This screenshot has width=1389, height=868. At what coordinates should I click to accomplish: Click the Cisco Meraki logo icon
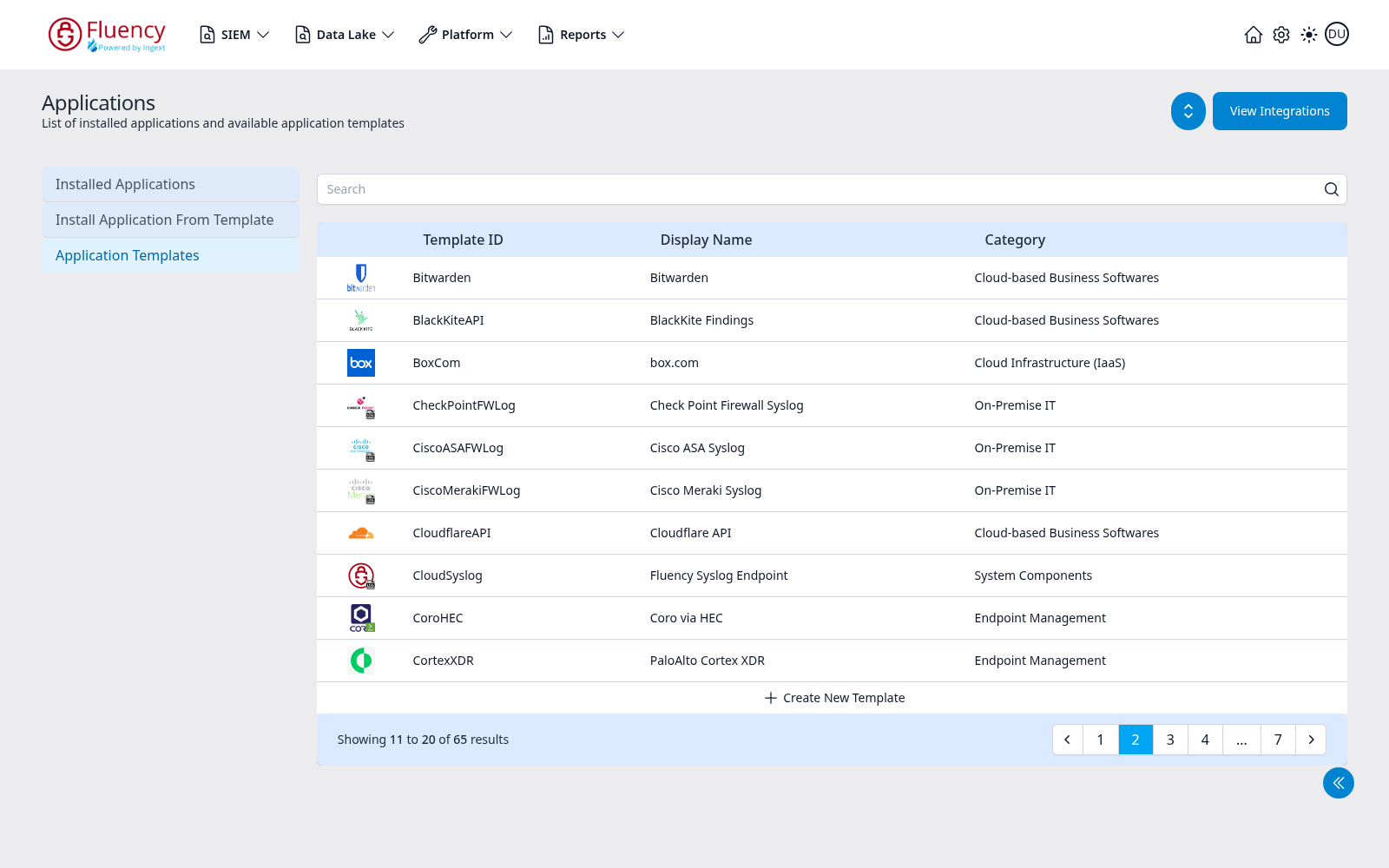[361, 490]
